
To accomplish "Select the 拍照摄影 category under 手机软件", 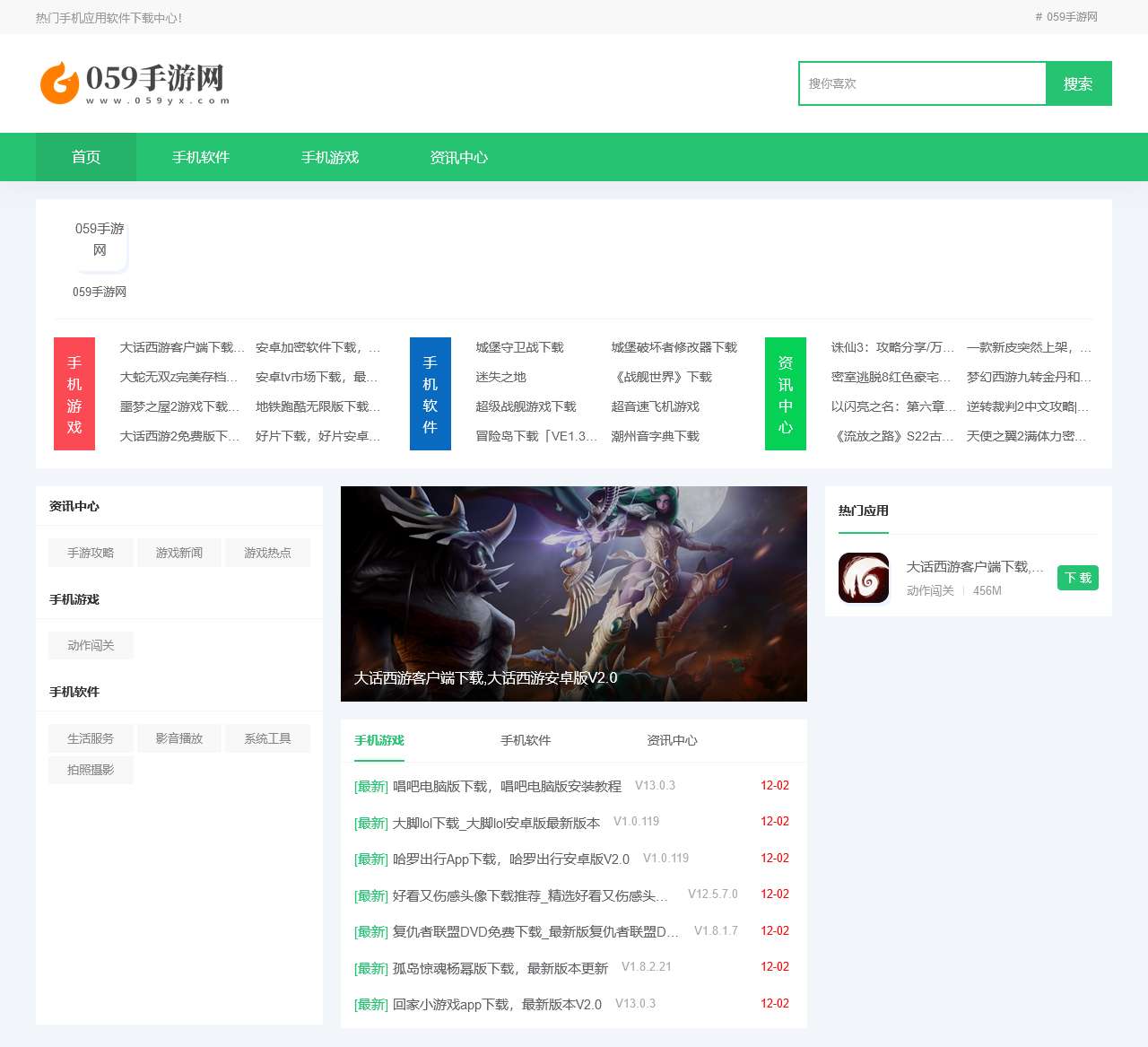I will pyautogui.click(x=91, y=770).
